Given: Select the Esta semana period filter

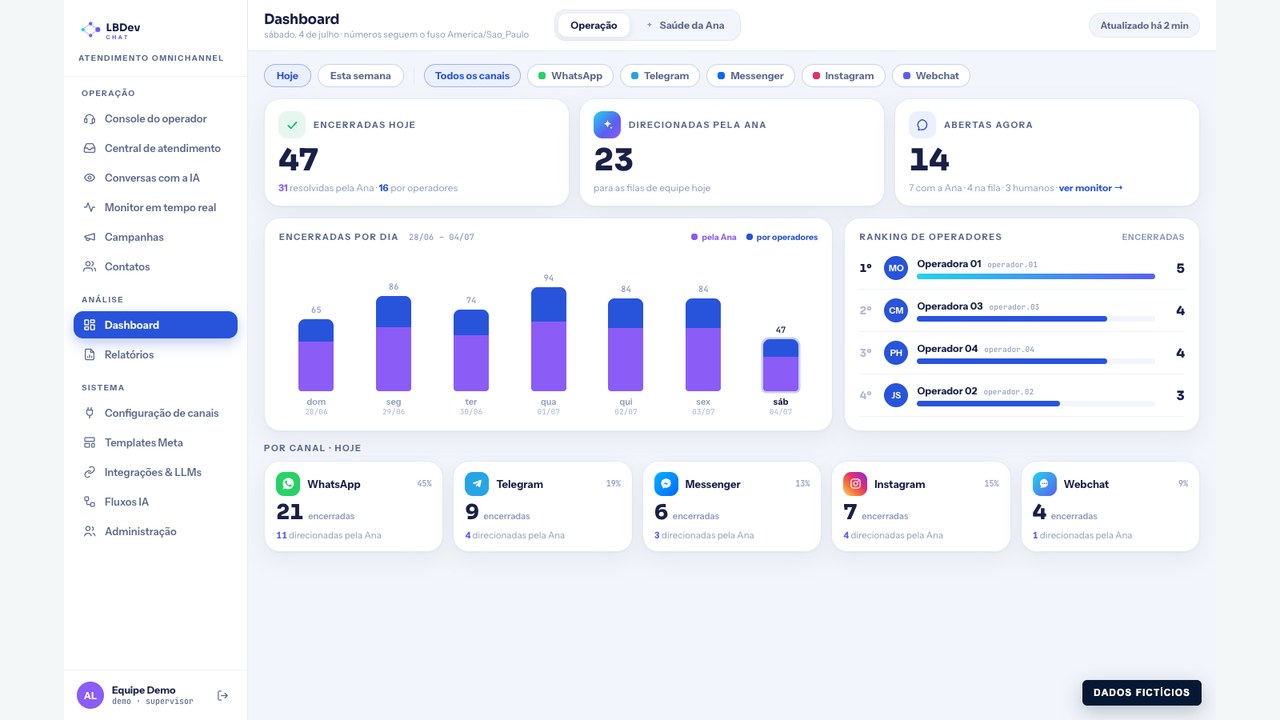Looking at the screenshot, I should 361,76.
